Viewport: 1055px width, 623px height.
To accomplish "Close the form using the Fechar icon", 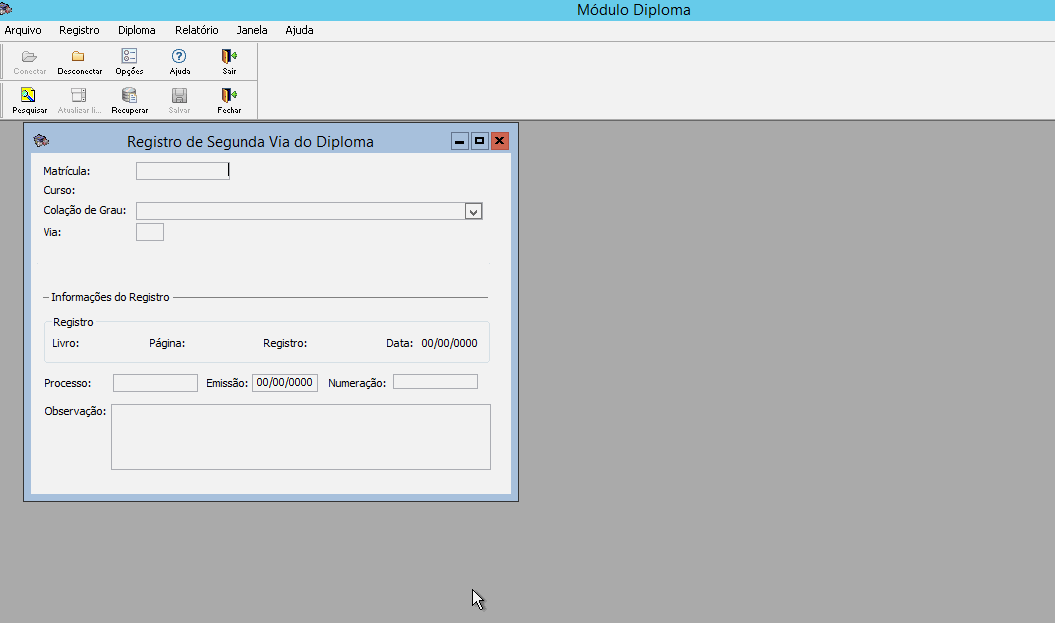I will coord(229,96).
